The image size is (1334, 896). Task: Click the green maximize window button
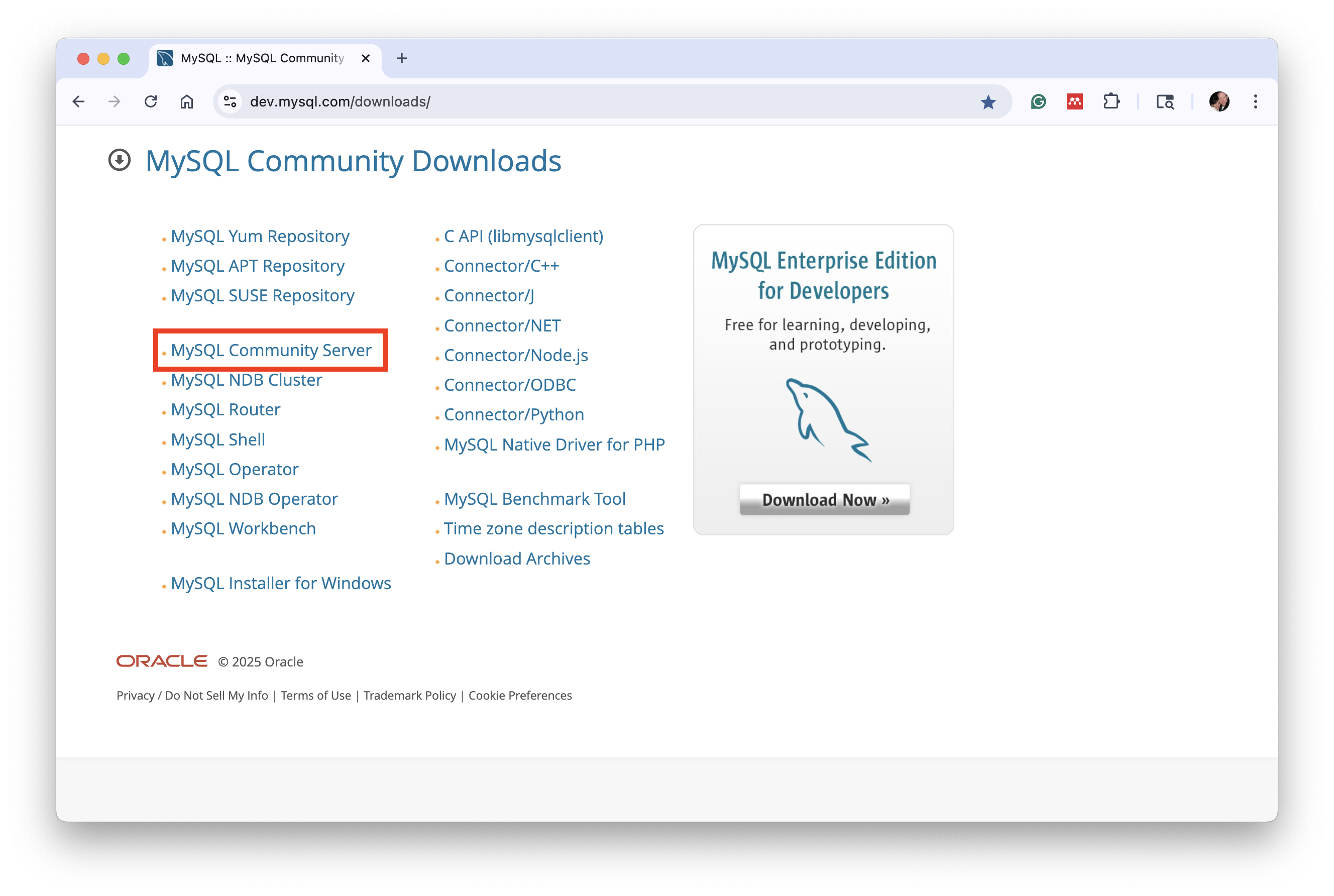click(x=124, y=58)
